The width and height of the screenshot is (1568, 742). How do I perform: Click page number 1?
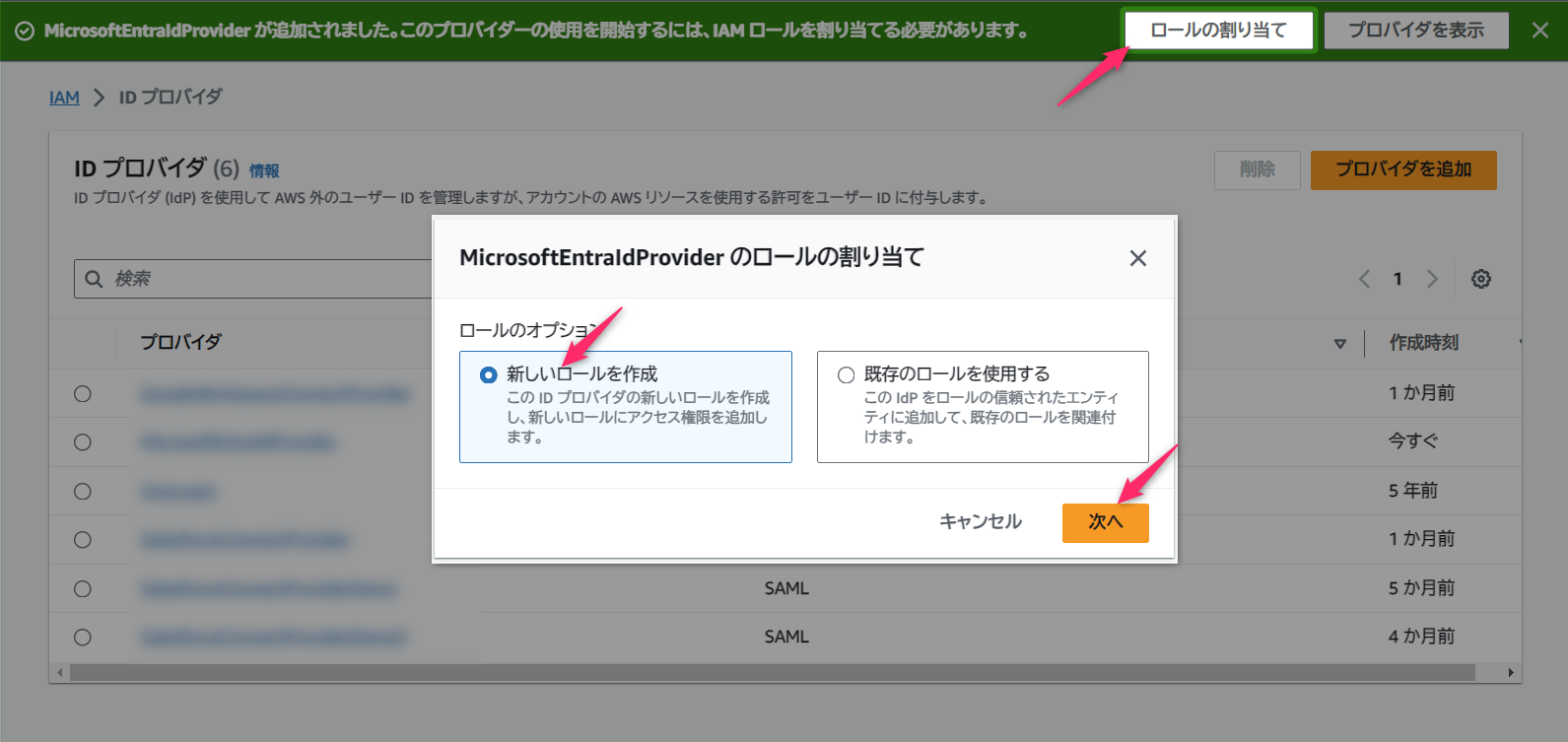point(1398,279)
